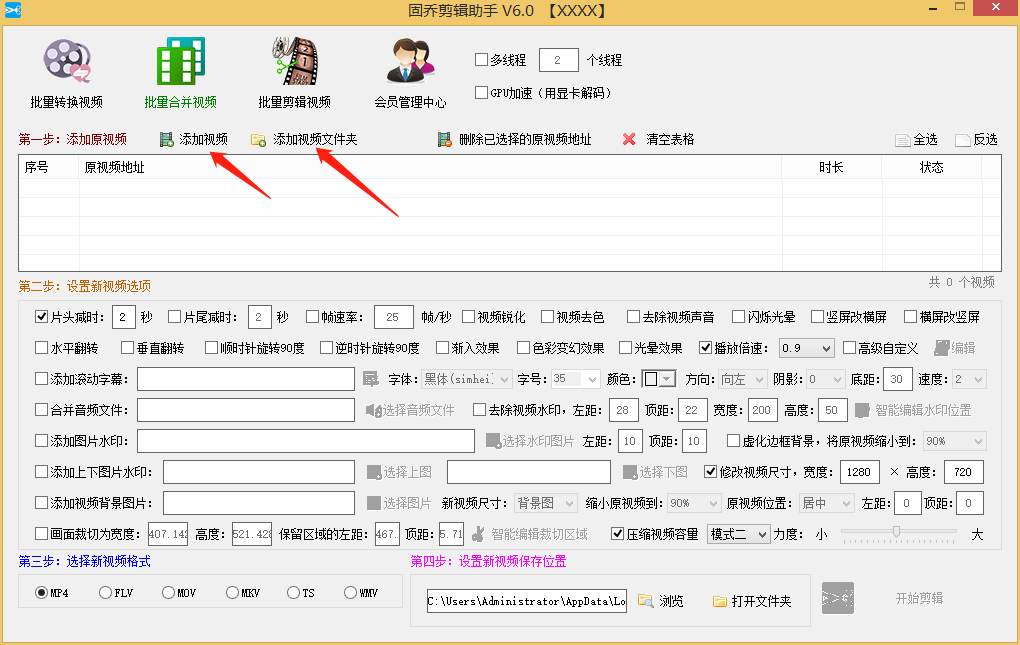This screenshot has width=1020, height=645.
Task: Click the 删除已选择的原视频地址 icon
Action: coord(444,139)
